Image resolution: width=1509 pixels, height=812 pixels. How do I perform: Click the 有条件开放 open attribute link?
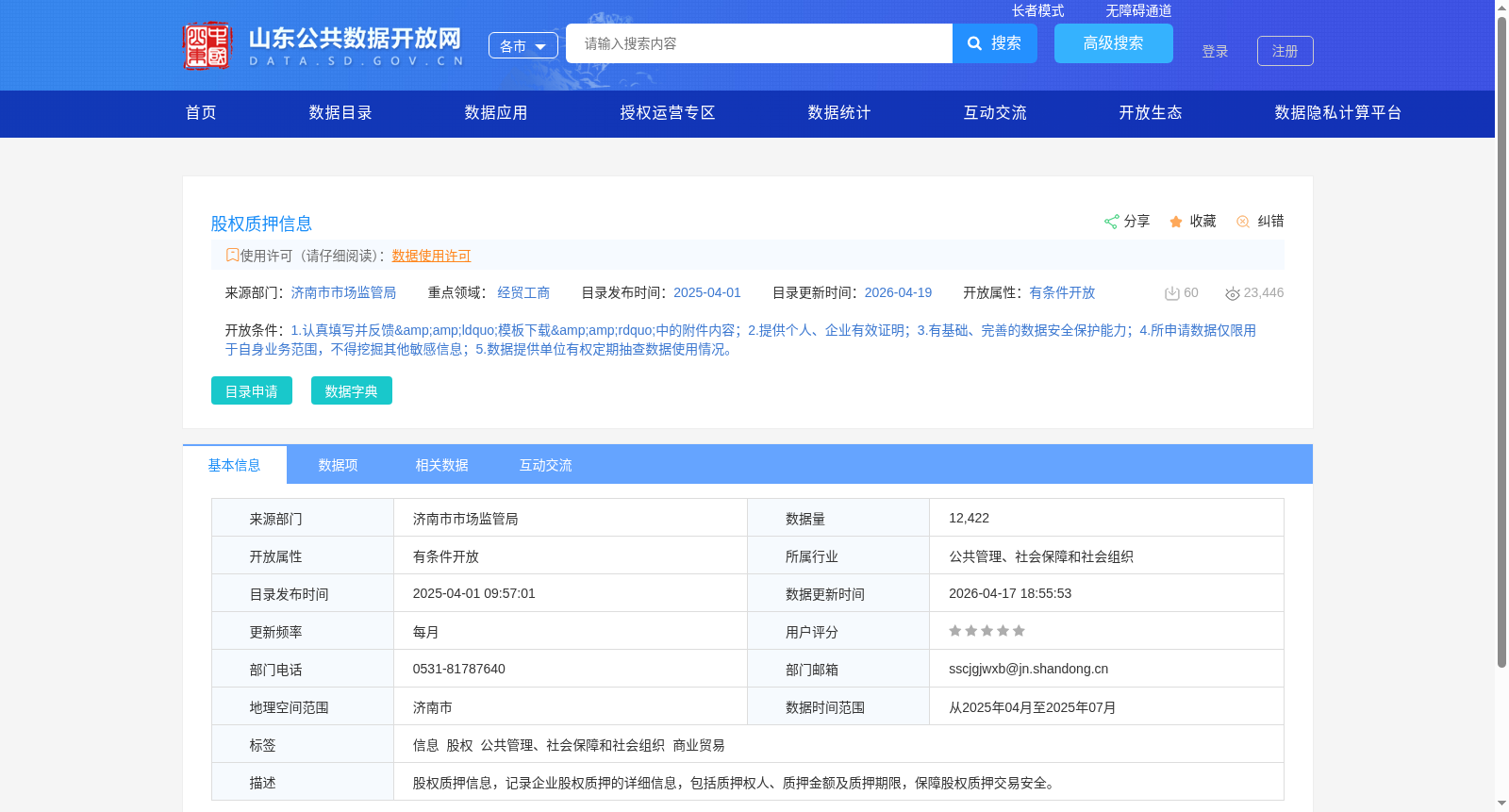[x=1062, y=293]
